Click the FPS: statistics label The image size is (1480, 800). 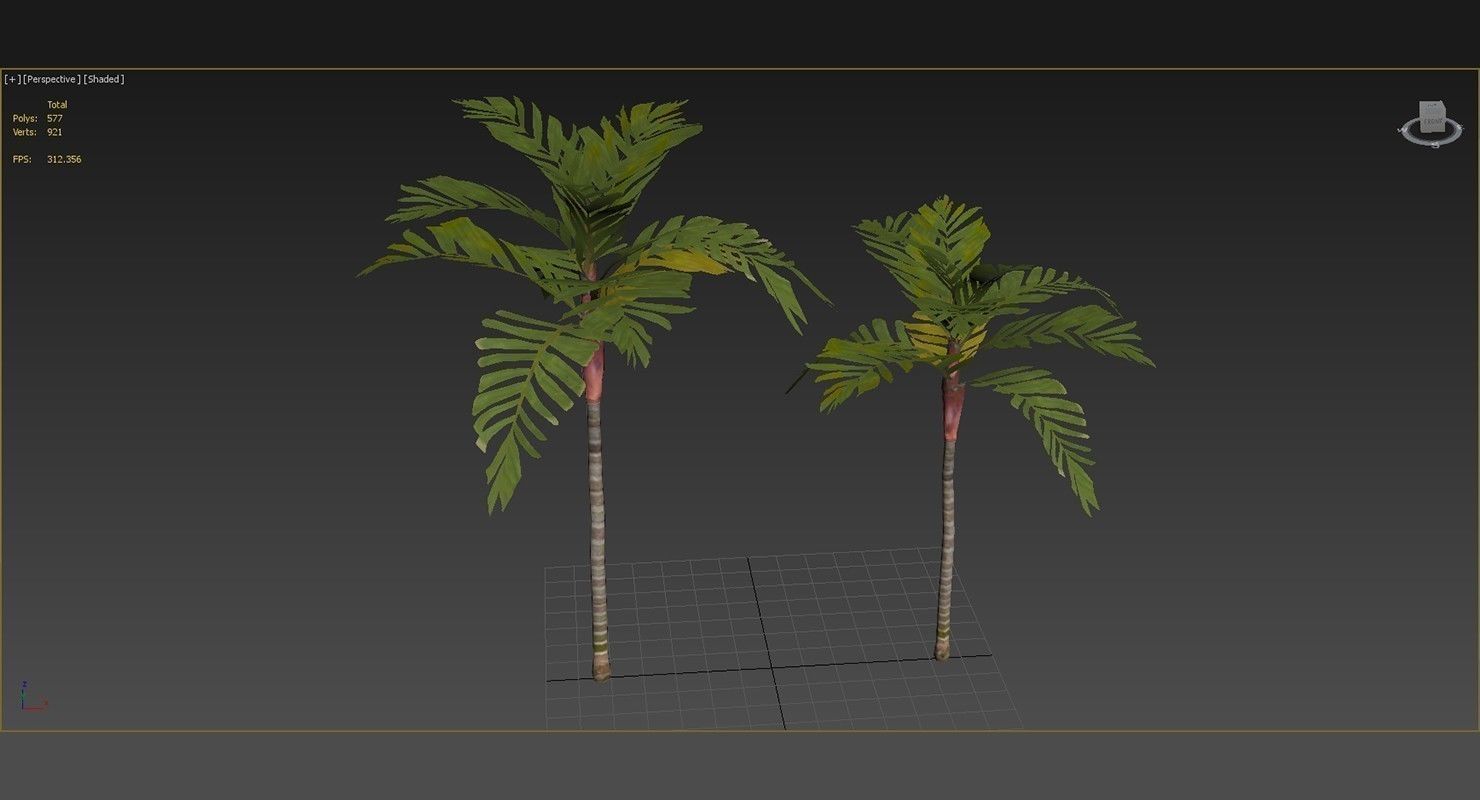pyautogui.click(x=21, y=159)
